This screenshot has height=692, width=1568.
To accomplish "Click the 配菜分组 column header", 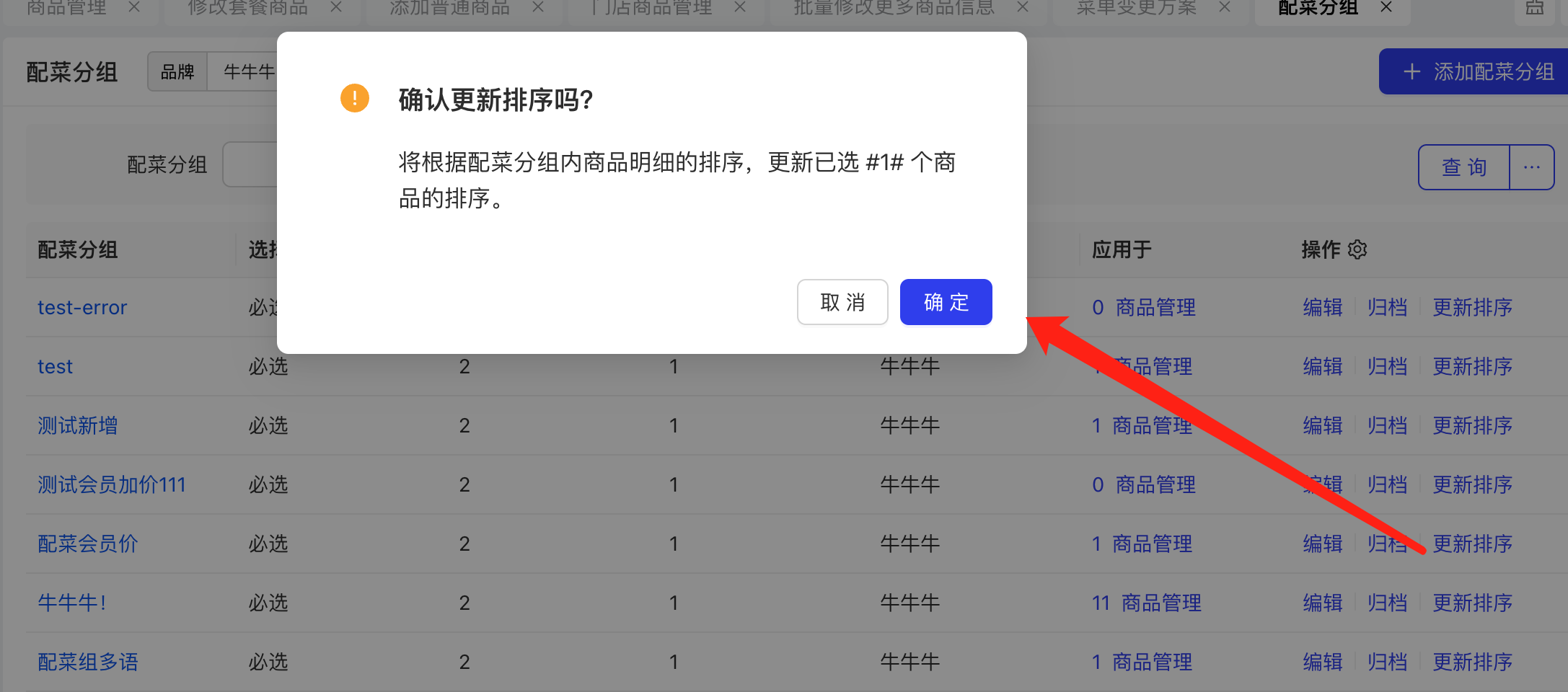I will tap(78, 249).
